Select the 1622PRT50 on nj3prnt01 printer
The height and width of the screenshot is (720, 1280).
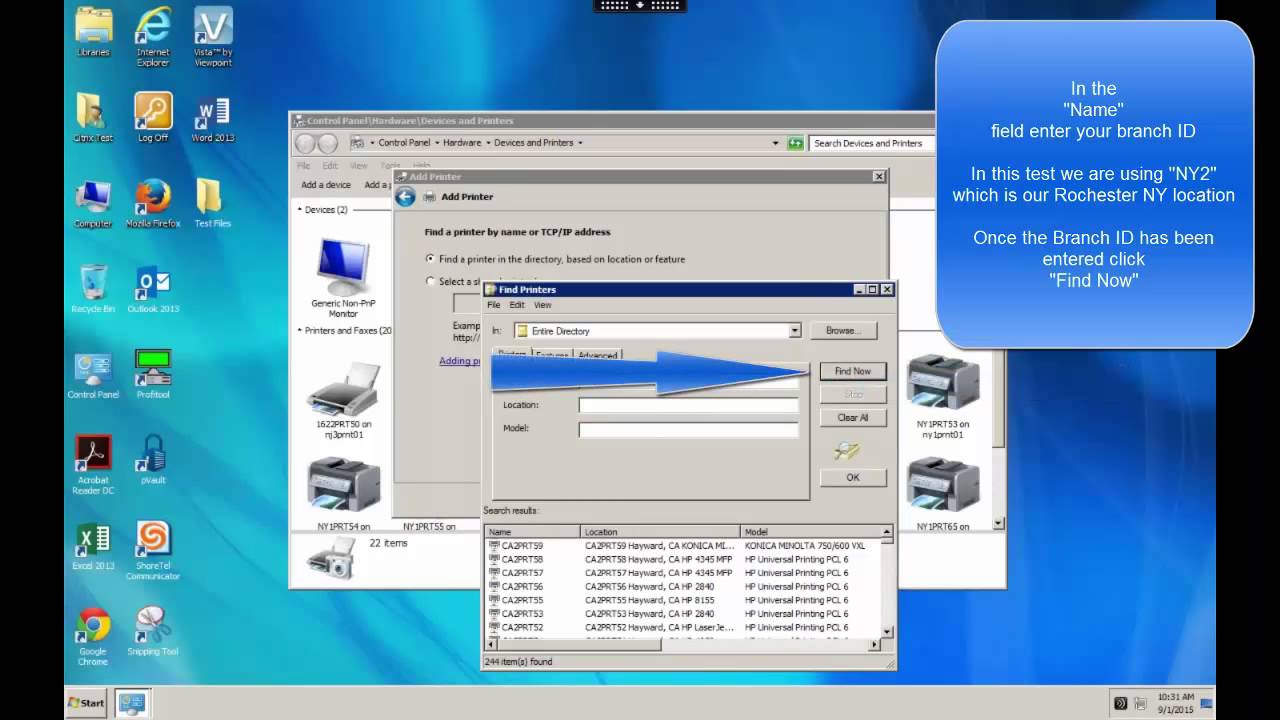[343, 400]
